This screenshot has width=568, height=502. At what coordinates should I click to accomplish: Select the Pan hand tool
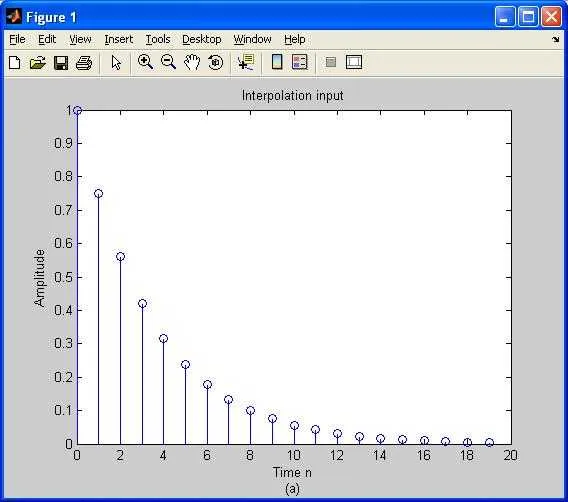tap(192, 62)
